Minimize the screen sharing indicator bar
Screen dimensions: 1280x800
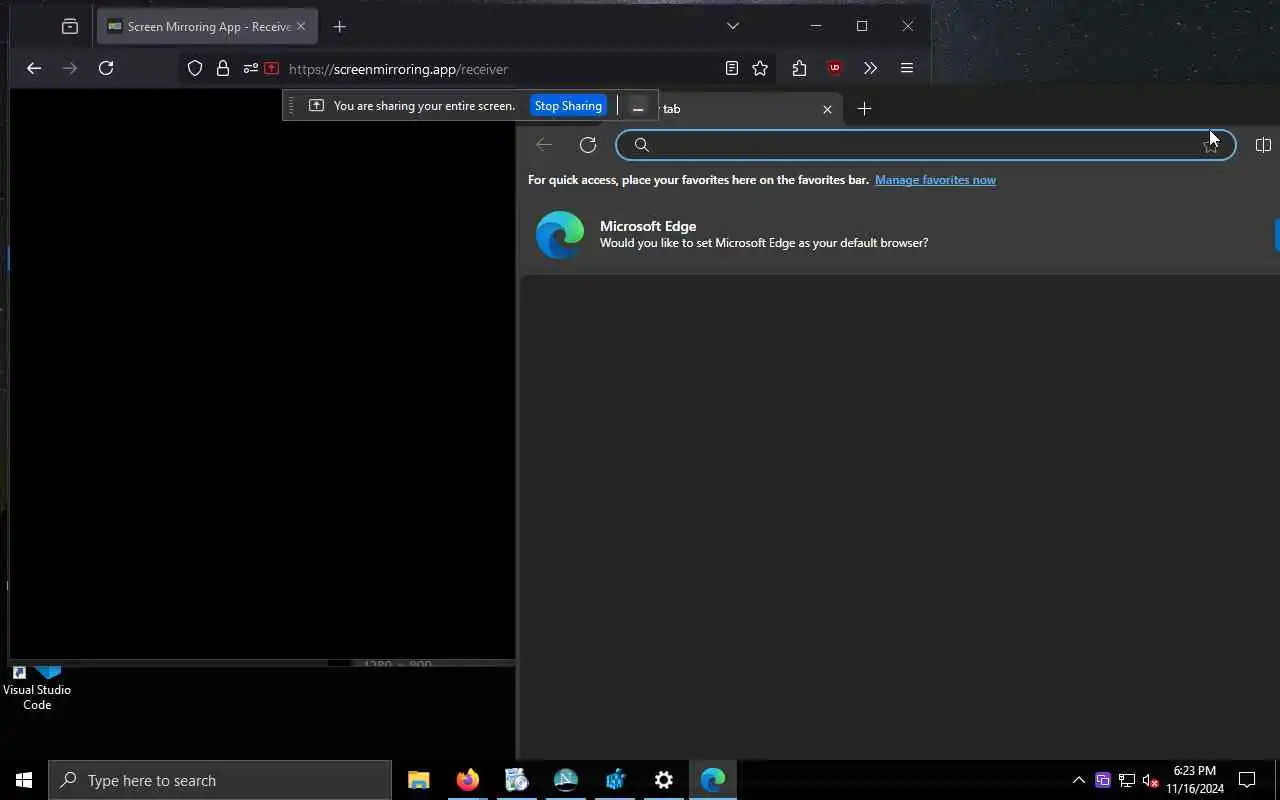[638, 106]
